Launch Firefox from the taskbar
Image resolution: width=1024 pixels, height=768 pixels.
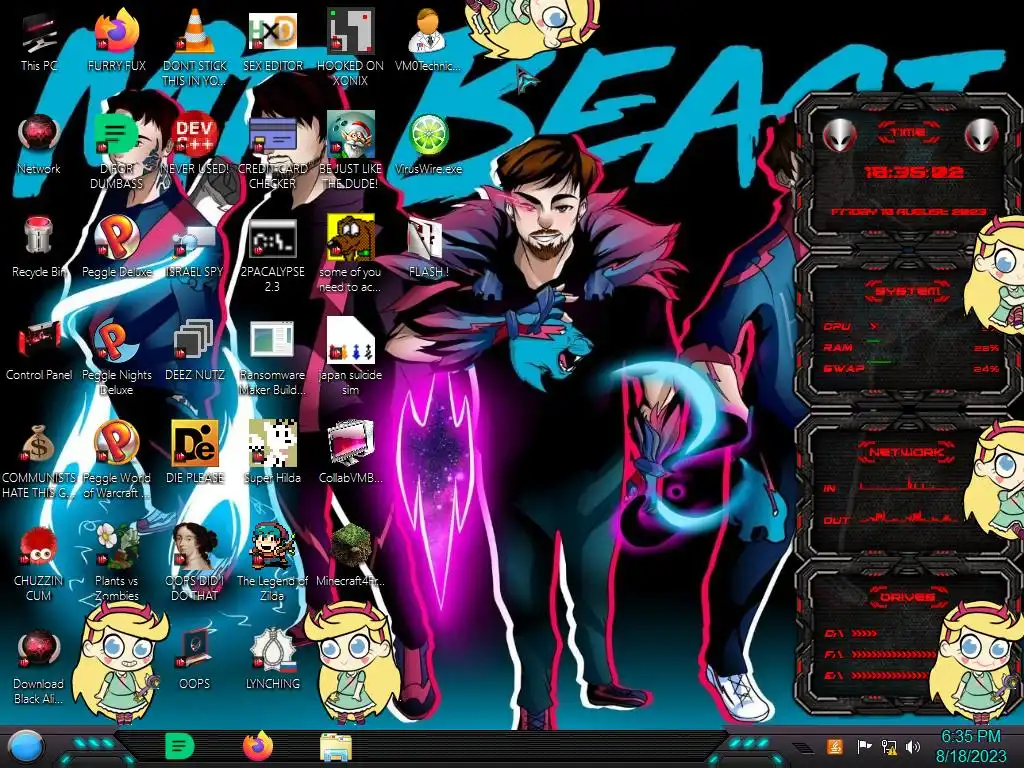tap(258, 746)
